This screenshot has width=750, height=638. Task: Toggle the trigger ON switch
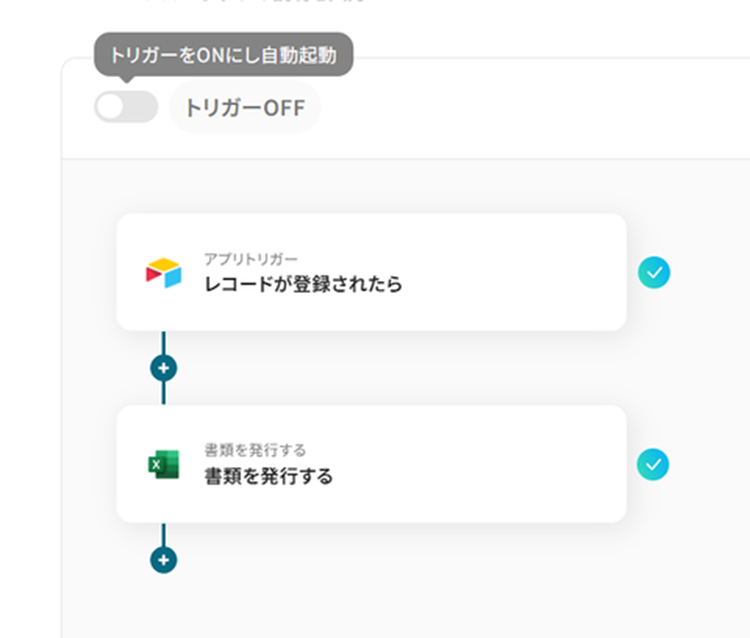(x=126, y=107)
